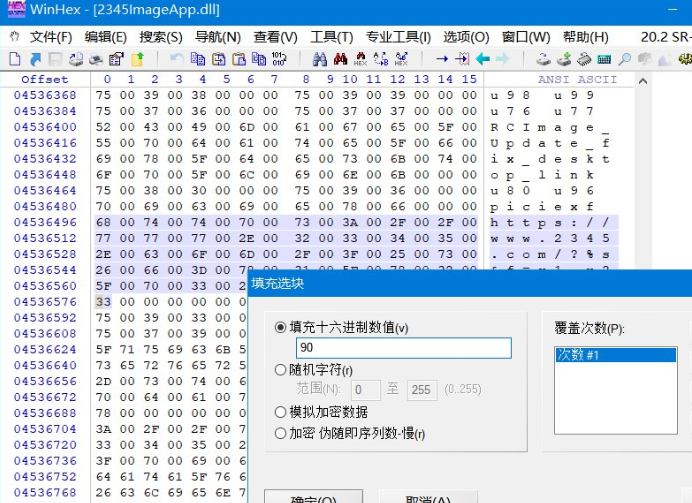Click the open RAM memory chip icon
This screenshot has height=503, width=692.
pyautogui.click(x=584, y=59)
